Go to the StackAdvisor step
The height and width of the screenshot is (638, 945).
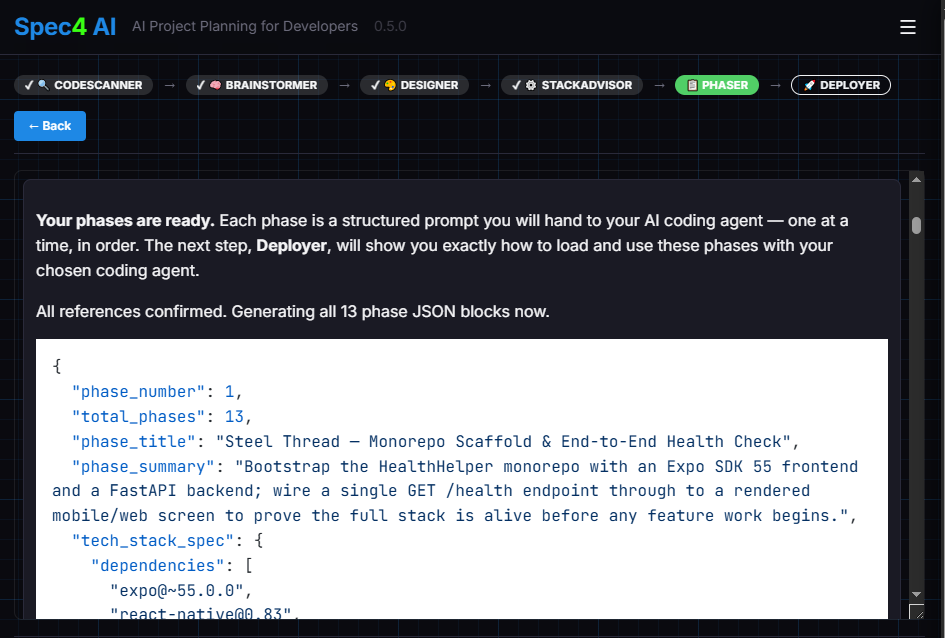[572, 85]
